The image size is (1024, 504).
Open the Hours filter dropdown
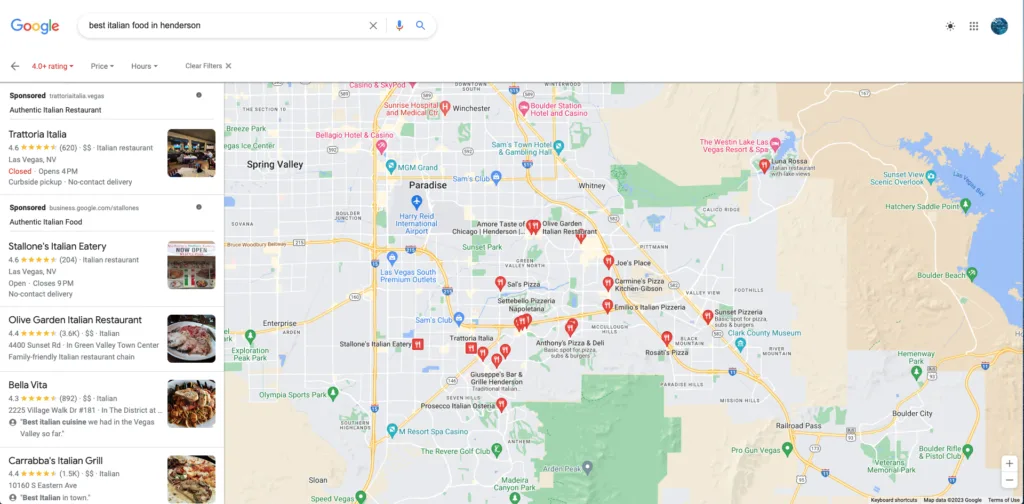pyautogui.click(x=144, y=66)
